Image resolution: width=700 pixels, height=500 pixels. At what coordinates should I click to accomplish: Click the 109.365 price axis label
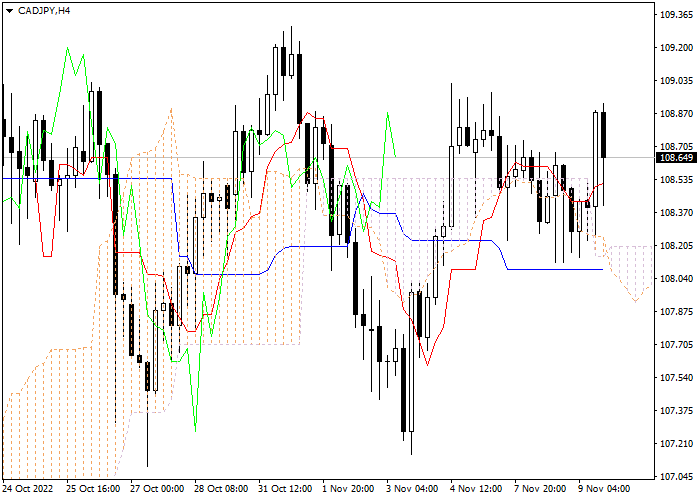(x=676, y=15)
